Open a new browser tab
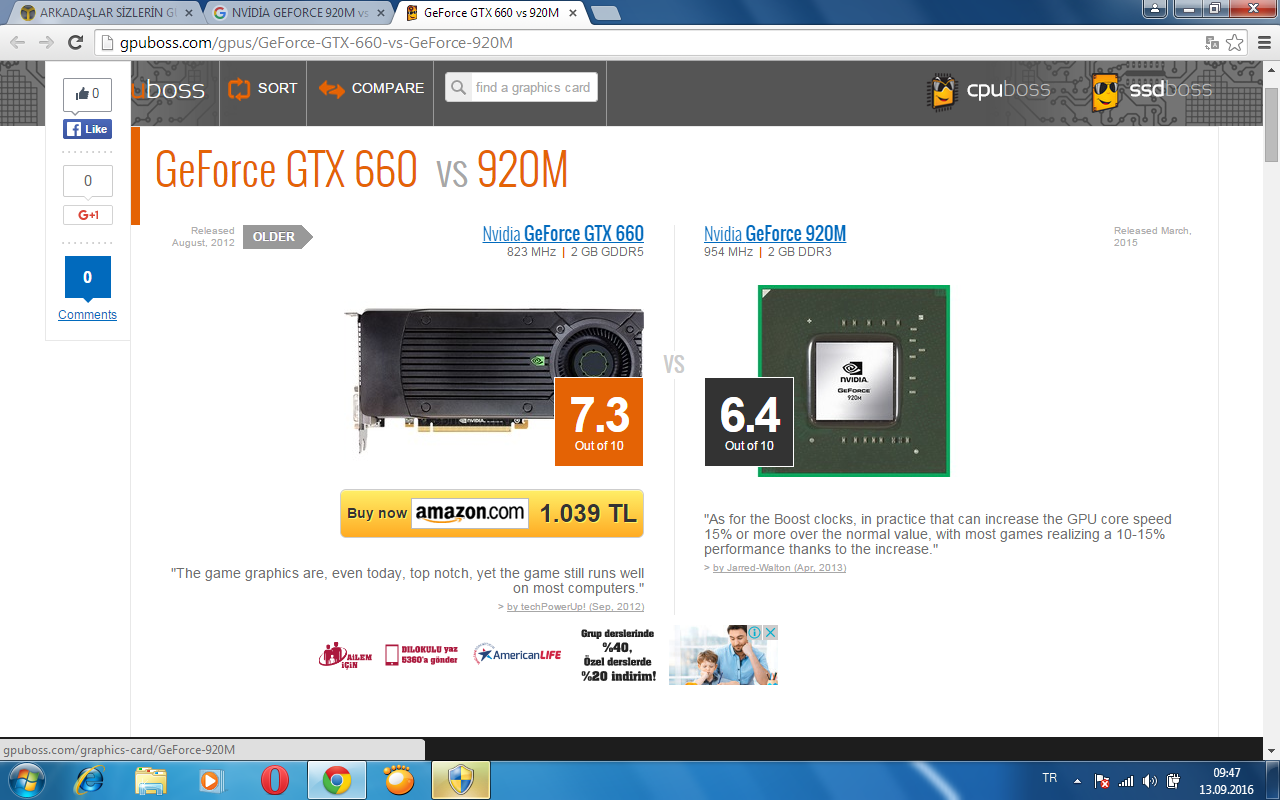1280x800 pixels. [x=606, y=13]
